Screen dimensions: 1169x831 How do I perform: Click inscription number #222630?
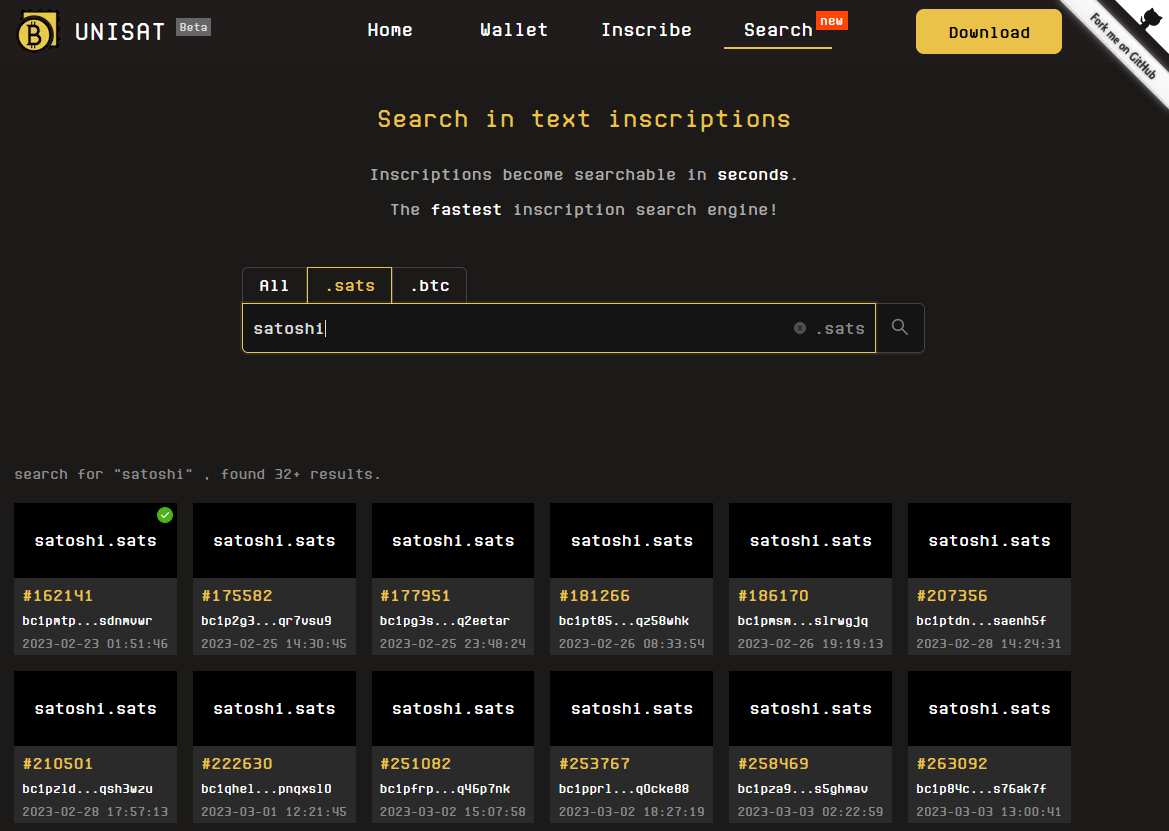236,764
